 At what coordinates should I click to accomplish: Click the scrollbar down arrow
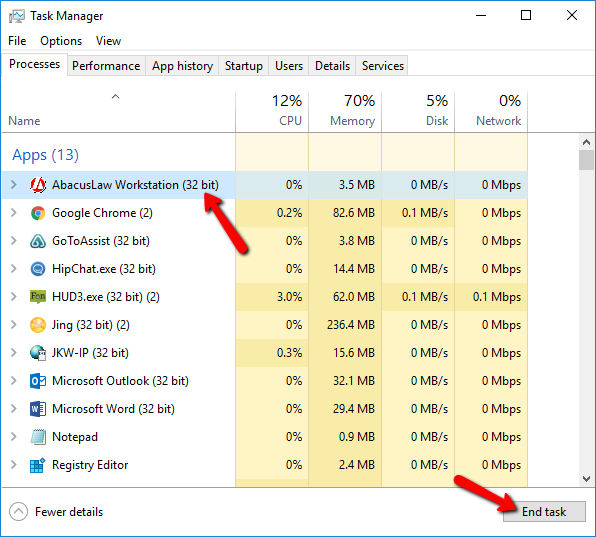586,479
